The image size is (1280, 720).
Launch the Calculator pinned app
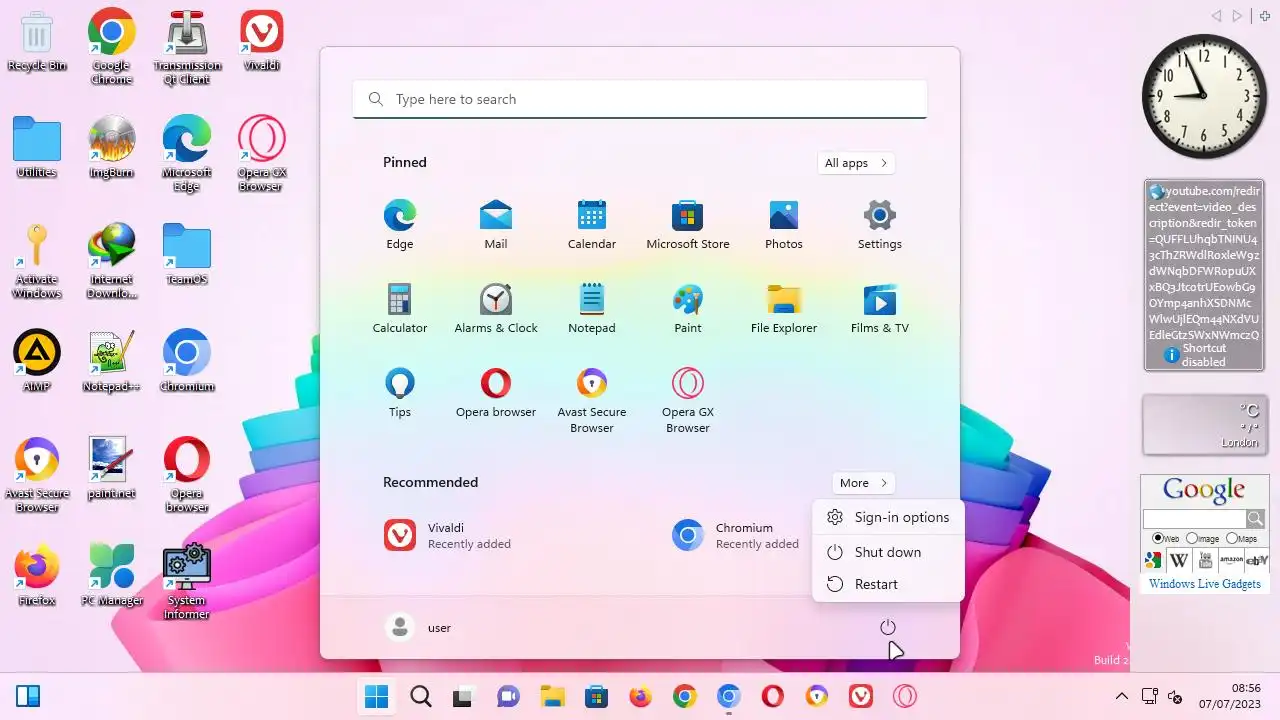[x=399, y=309]
